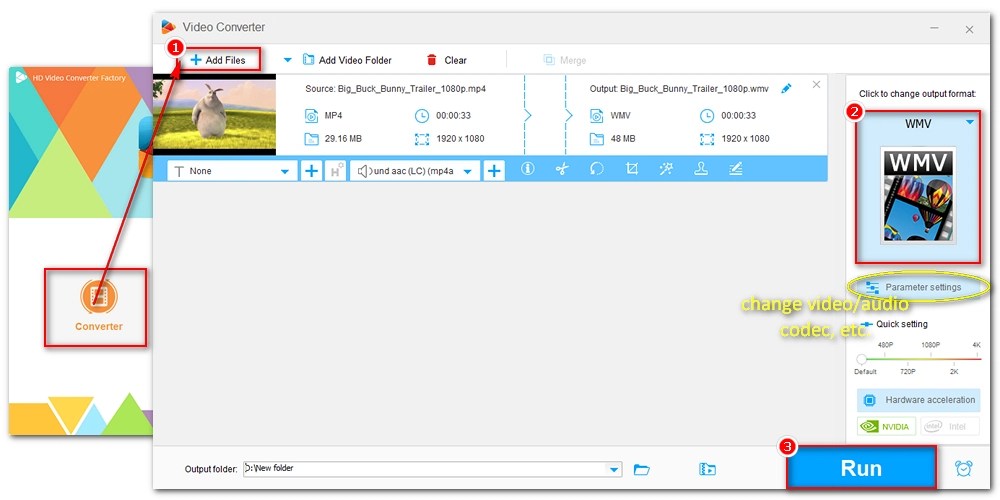Click the WMV output format image

click(918, 195)
